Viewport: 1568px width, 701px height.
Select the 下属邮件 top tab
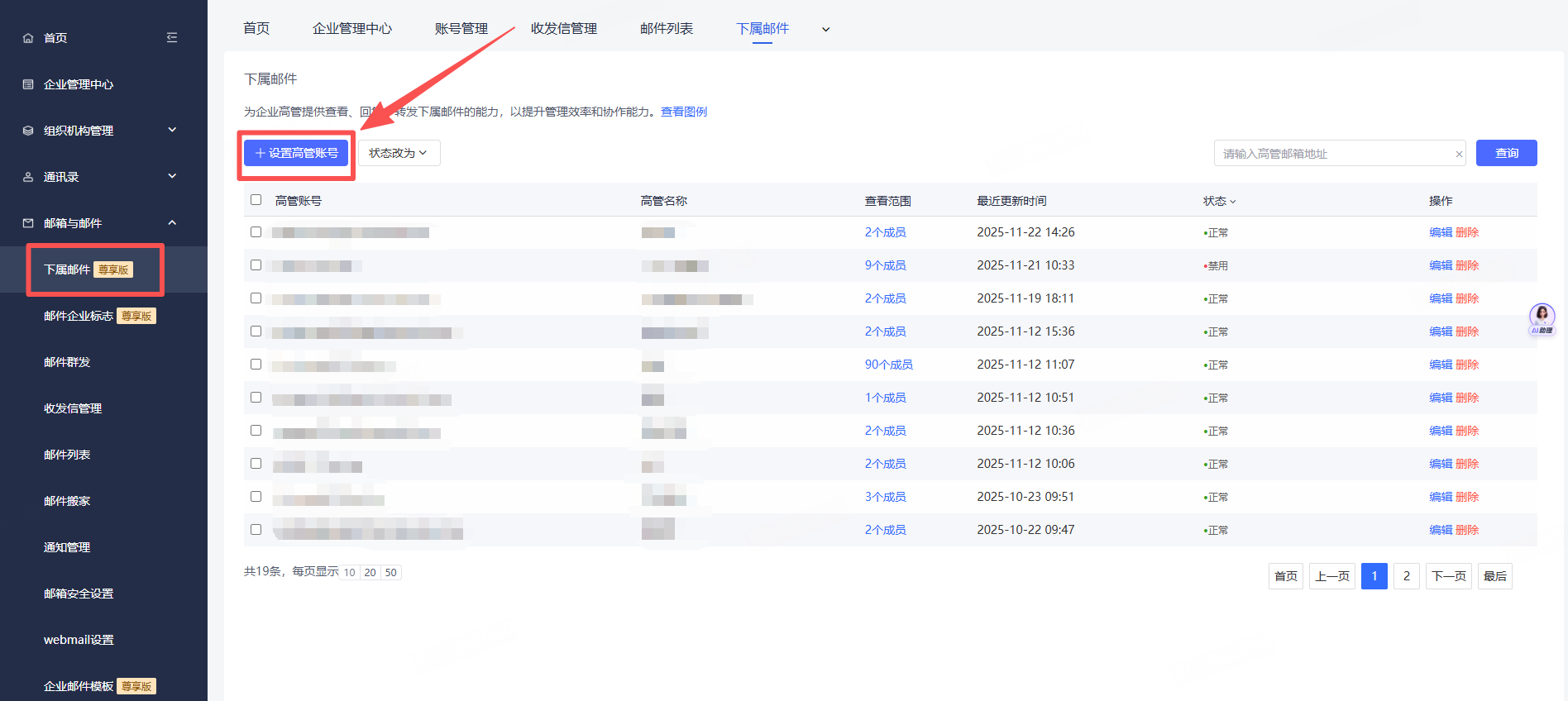point(762,29)
